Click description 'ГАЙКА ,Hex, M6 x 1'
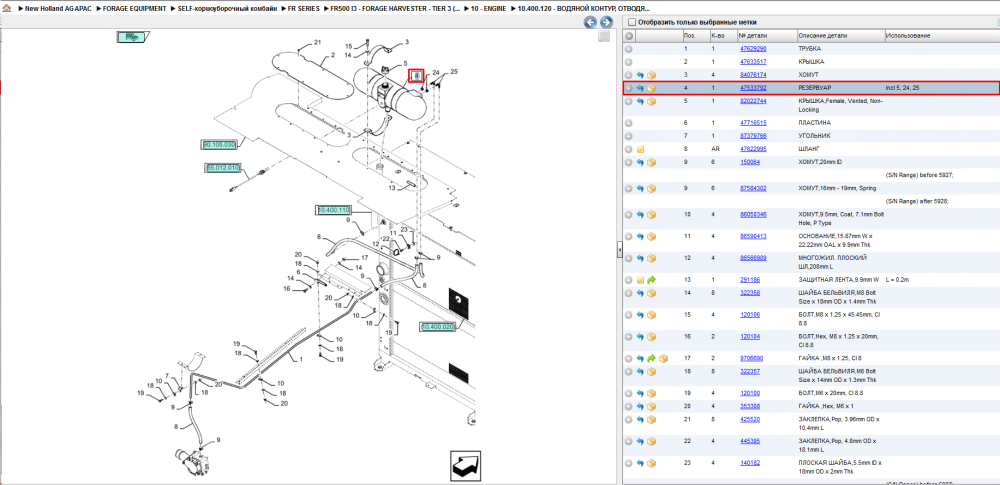1000x485 pixels. (826, 406)
